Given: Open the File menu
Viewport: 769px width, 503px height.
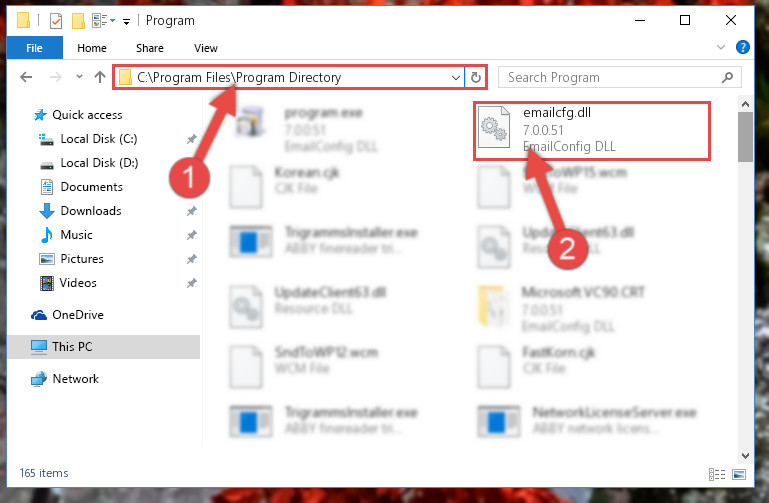Looking at the screenshot, I should pyautogui.click(x=34, y=48).
